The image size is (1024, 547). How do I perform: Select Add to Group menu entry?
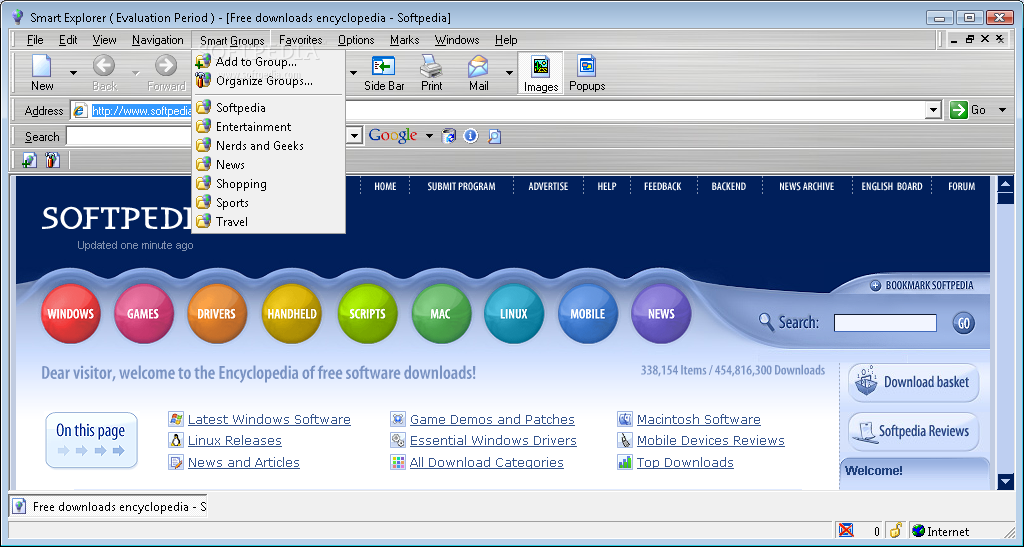pos(268,62)
